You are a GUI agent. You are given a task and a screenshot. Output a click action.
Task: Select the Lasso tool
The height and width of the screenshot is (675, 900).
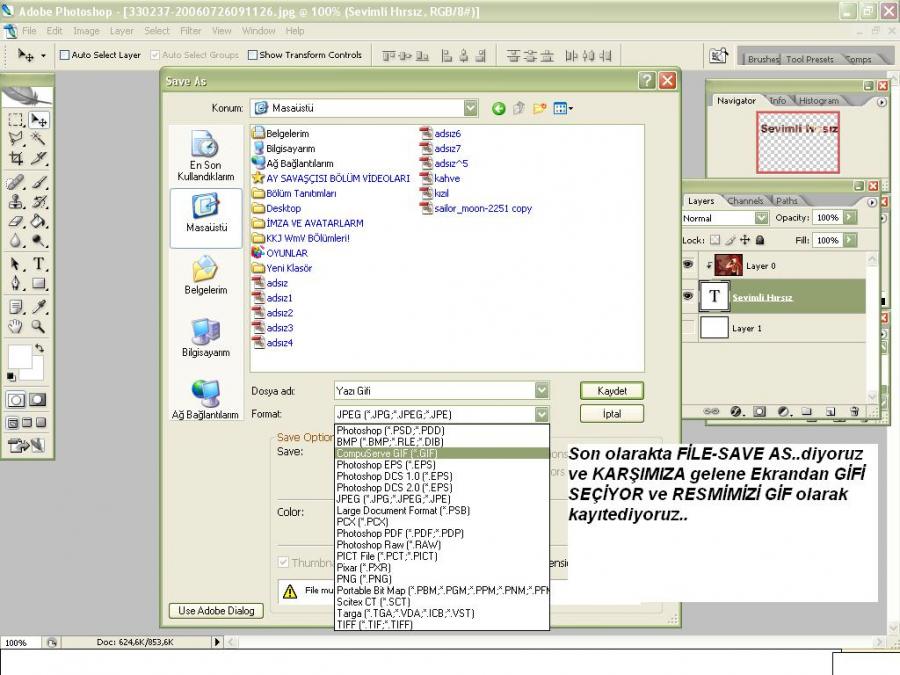pyautogui.click(x=16, y=138)
